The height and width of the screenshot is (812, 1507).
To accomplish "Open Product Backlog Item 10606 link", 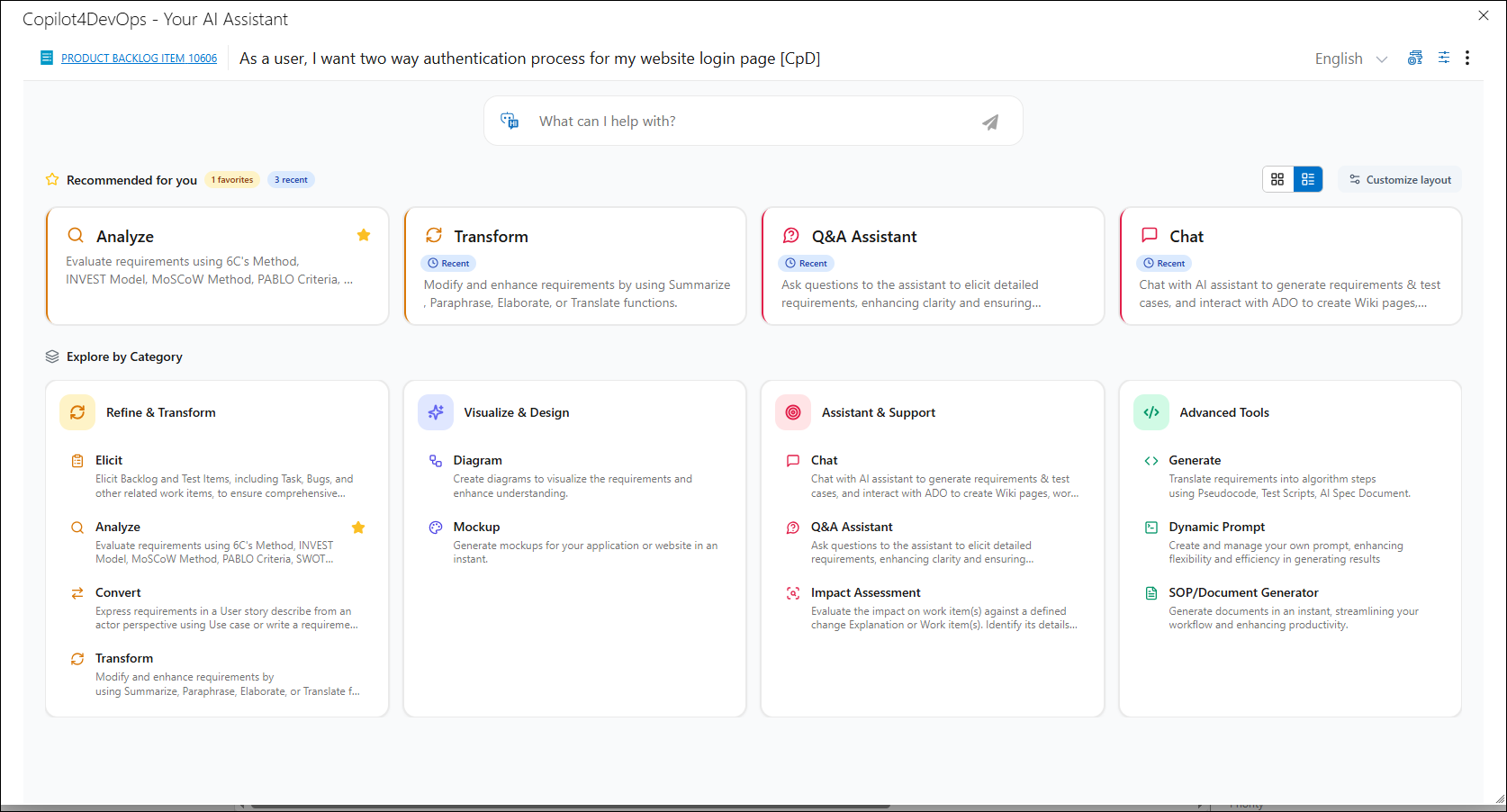I will pos(139,59).
